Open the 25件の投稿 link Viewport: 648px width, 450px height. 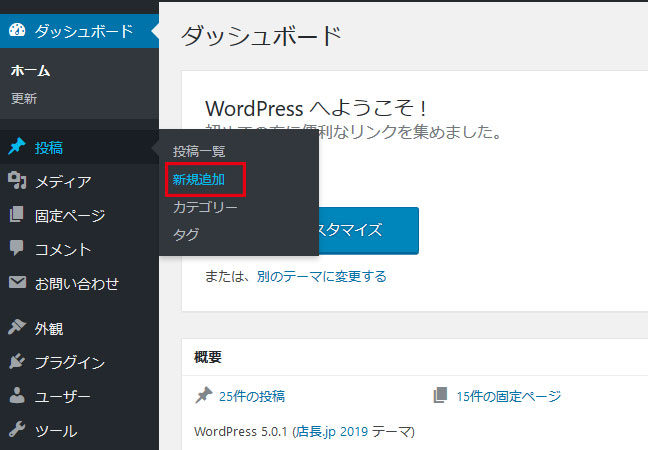pyautogui.click(x=252, y=396)
